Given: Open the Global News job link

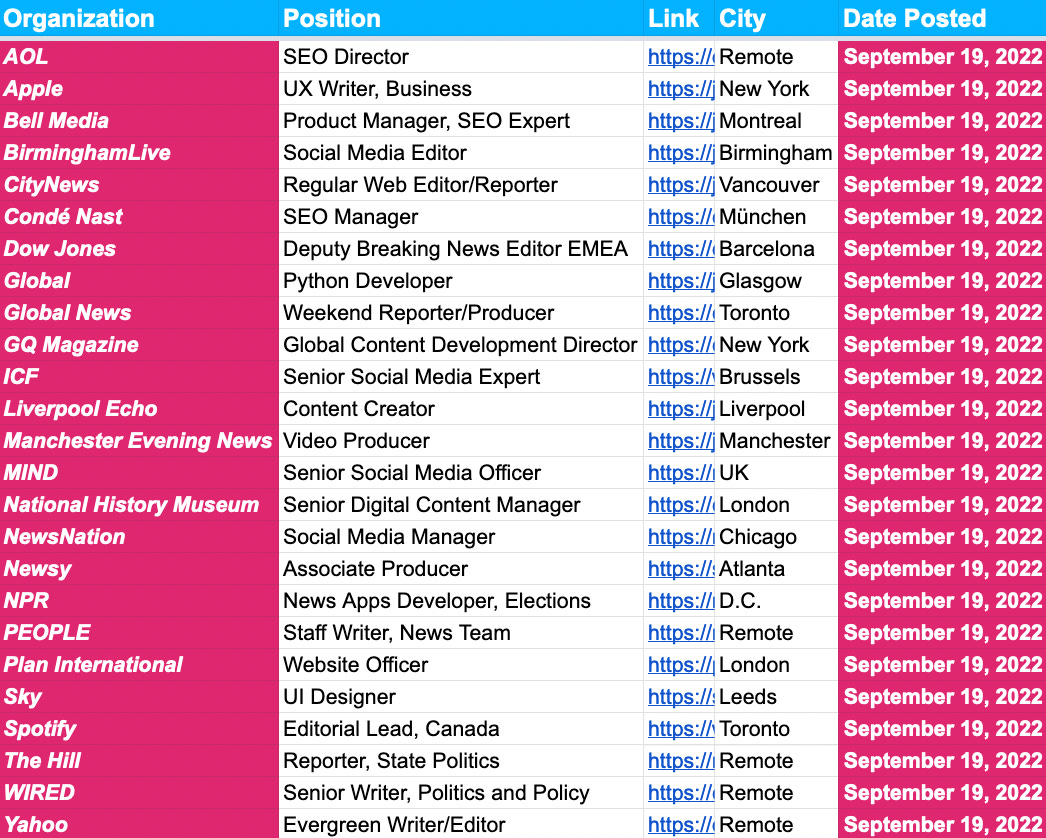Looking at the screenshot, I should point(680,313).
